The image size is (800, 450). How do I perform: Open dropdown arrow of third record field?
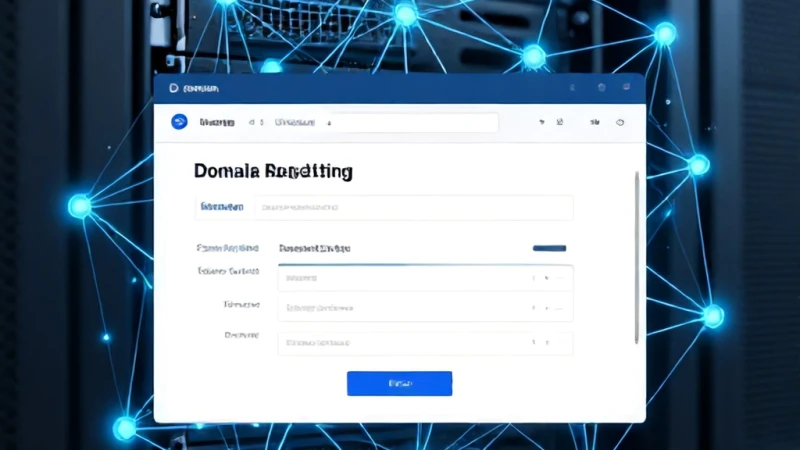coord(546,342)
